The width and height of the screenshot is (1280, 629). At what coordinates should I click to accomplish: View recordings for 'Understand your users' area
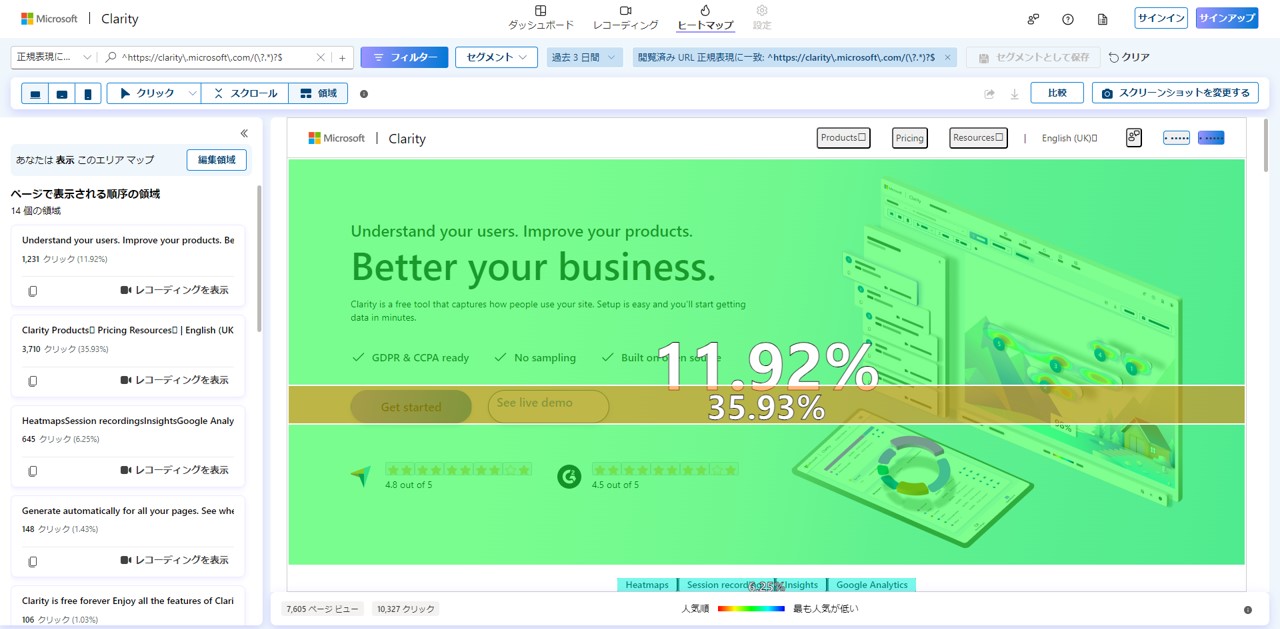(175, 290)
